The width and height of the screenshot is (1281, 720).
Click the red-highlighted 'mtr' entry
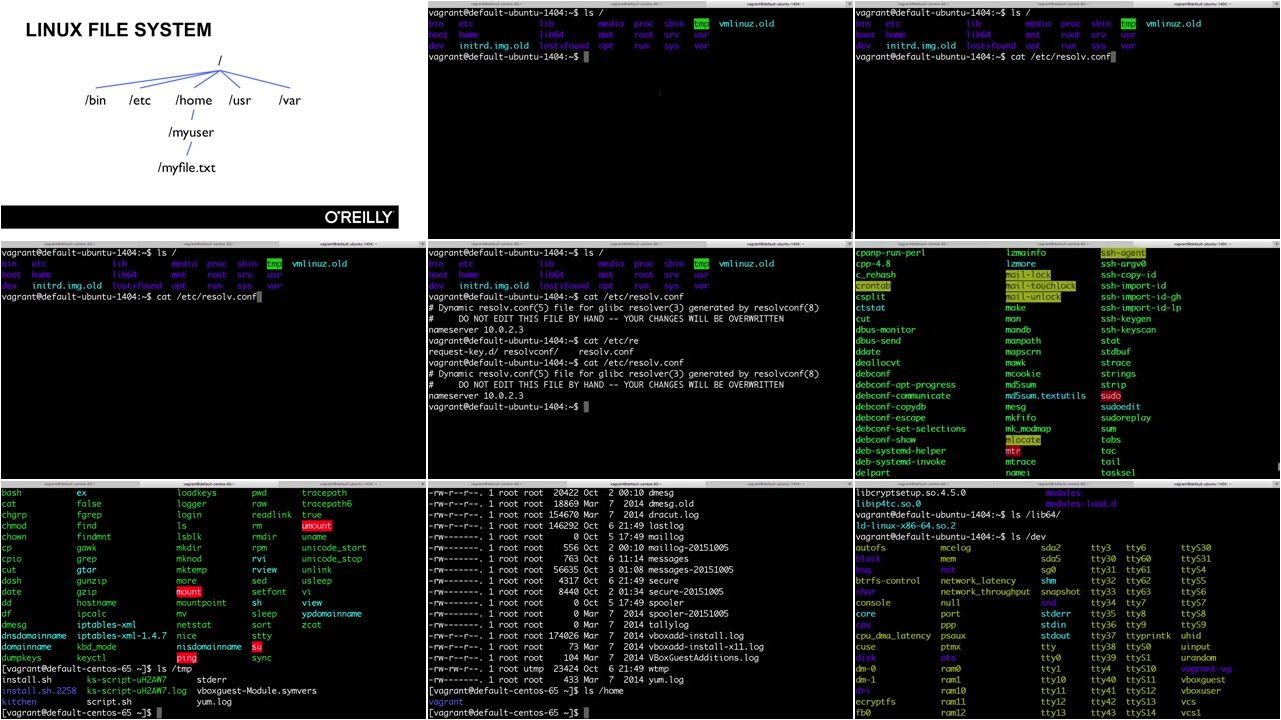tap(1013, 451)
